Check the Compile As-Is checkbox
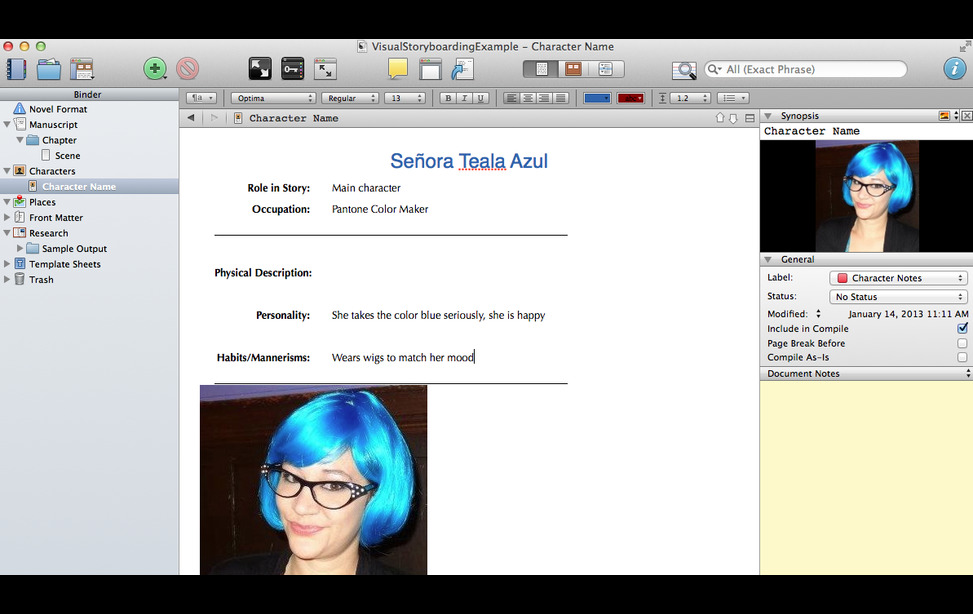Image resolution: width=973 pixels, height=614 pixels. (x=962, y=357)
